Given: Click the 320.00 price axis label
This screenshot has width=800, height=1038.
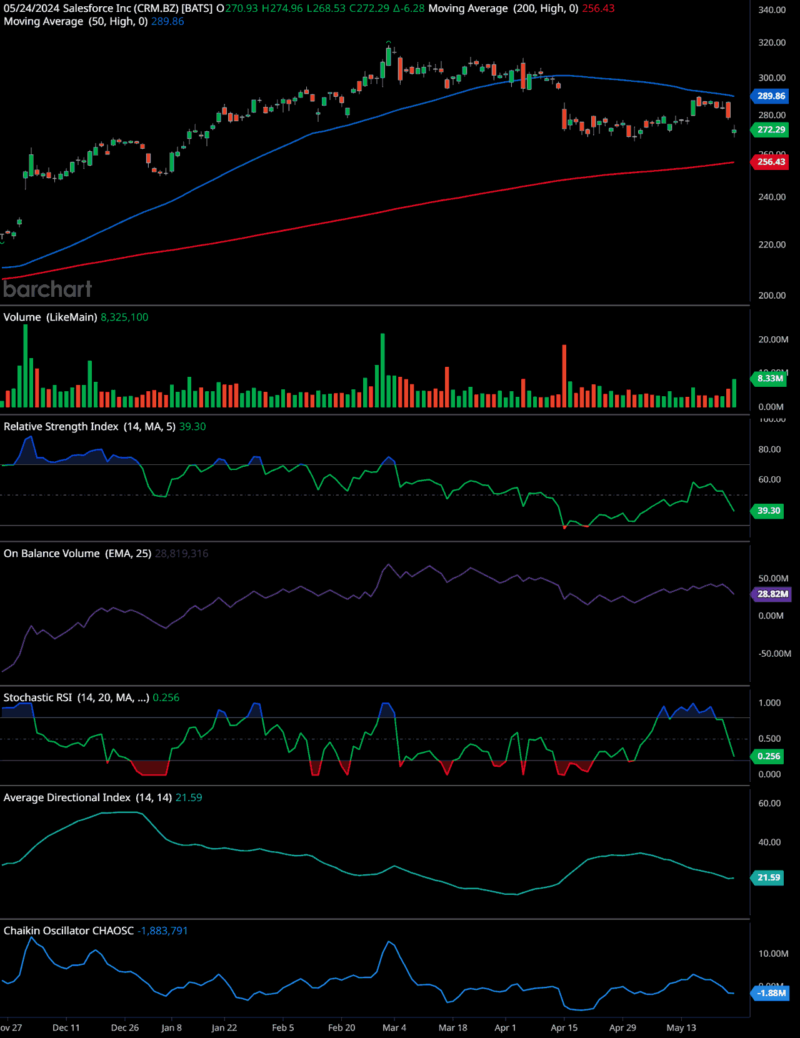Looking at the screenshot, I should coord(772,42).
